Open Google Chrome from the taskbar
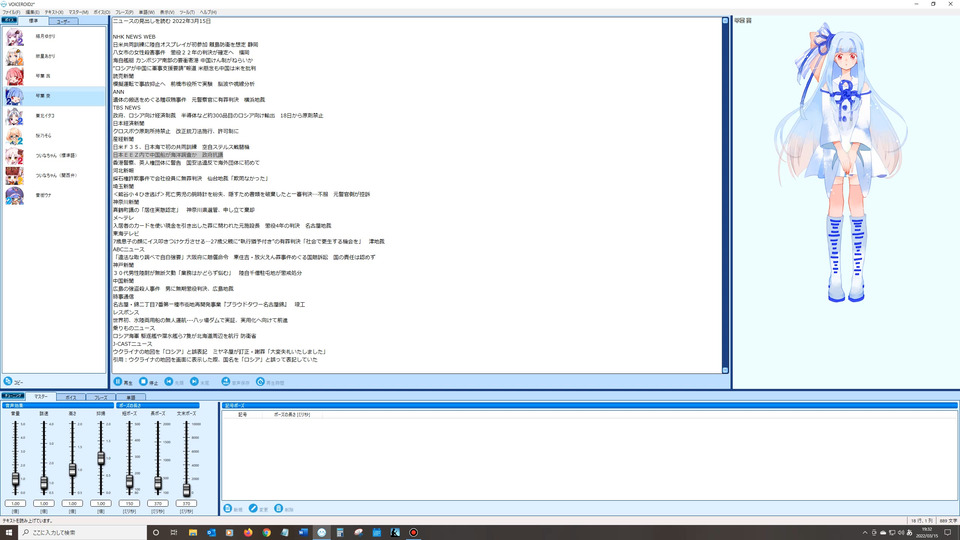The image size is (960, 540). (x=266, y=532)
